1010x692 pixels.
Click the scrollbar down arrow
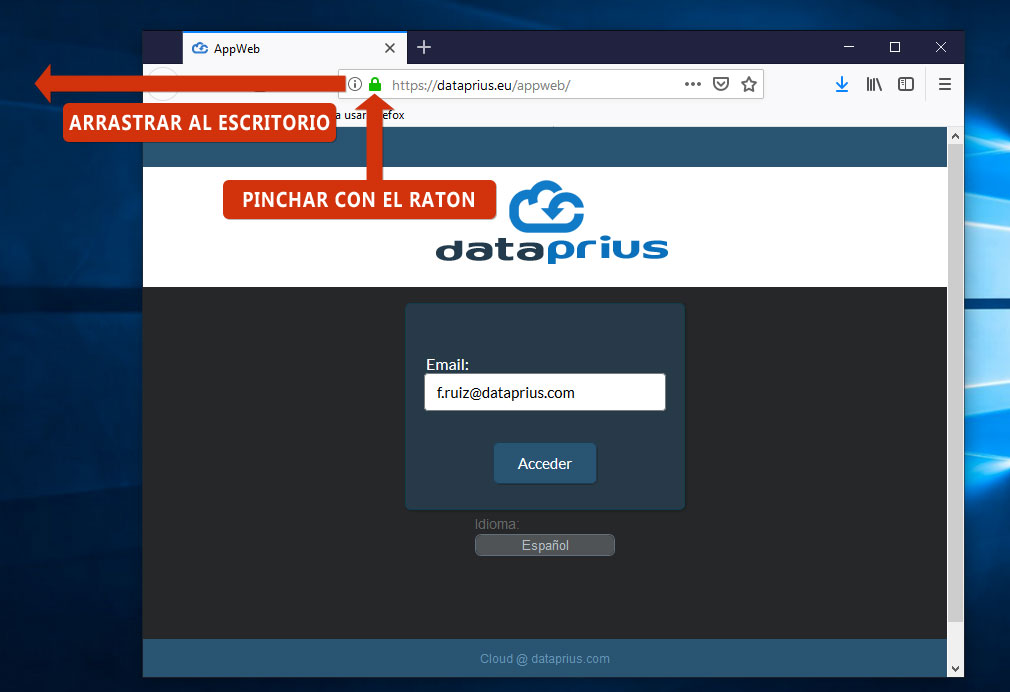pyautogui.click(x=955, y=669)
